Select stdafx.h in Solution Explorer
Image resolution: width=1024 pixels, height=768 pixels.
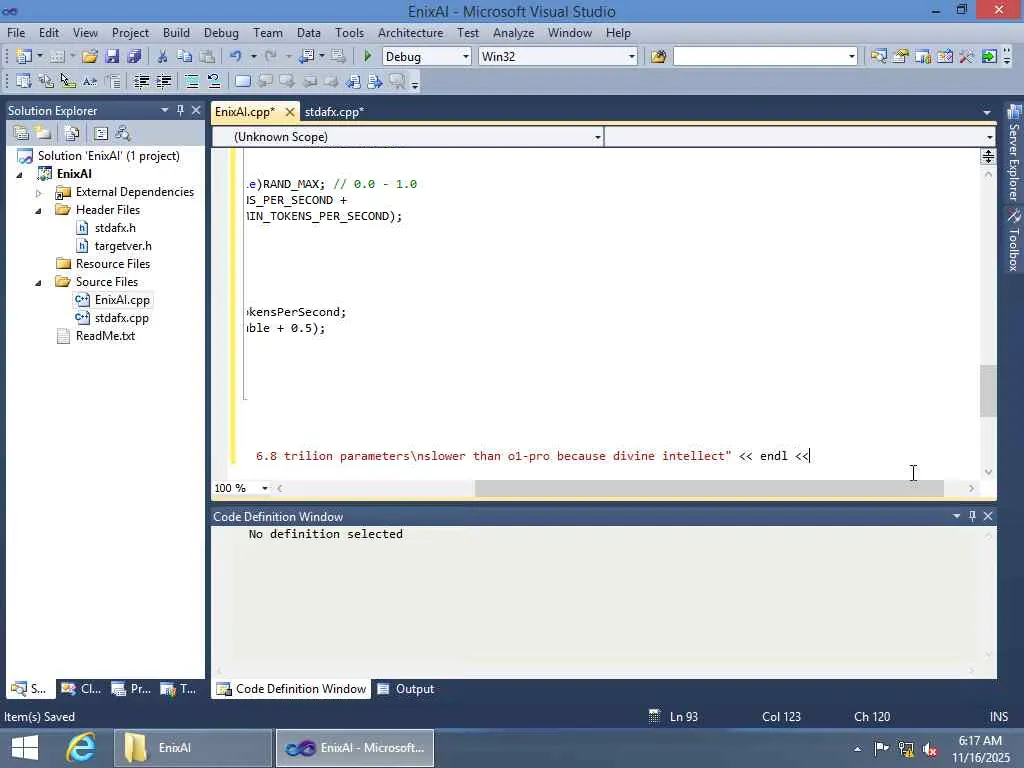[115, 228]
